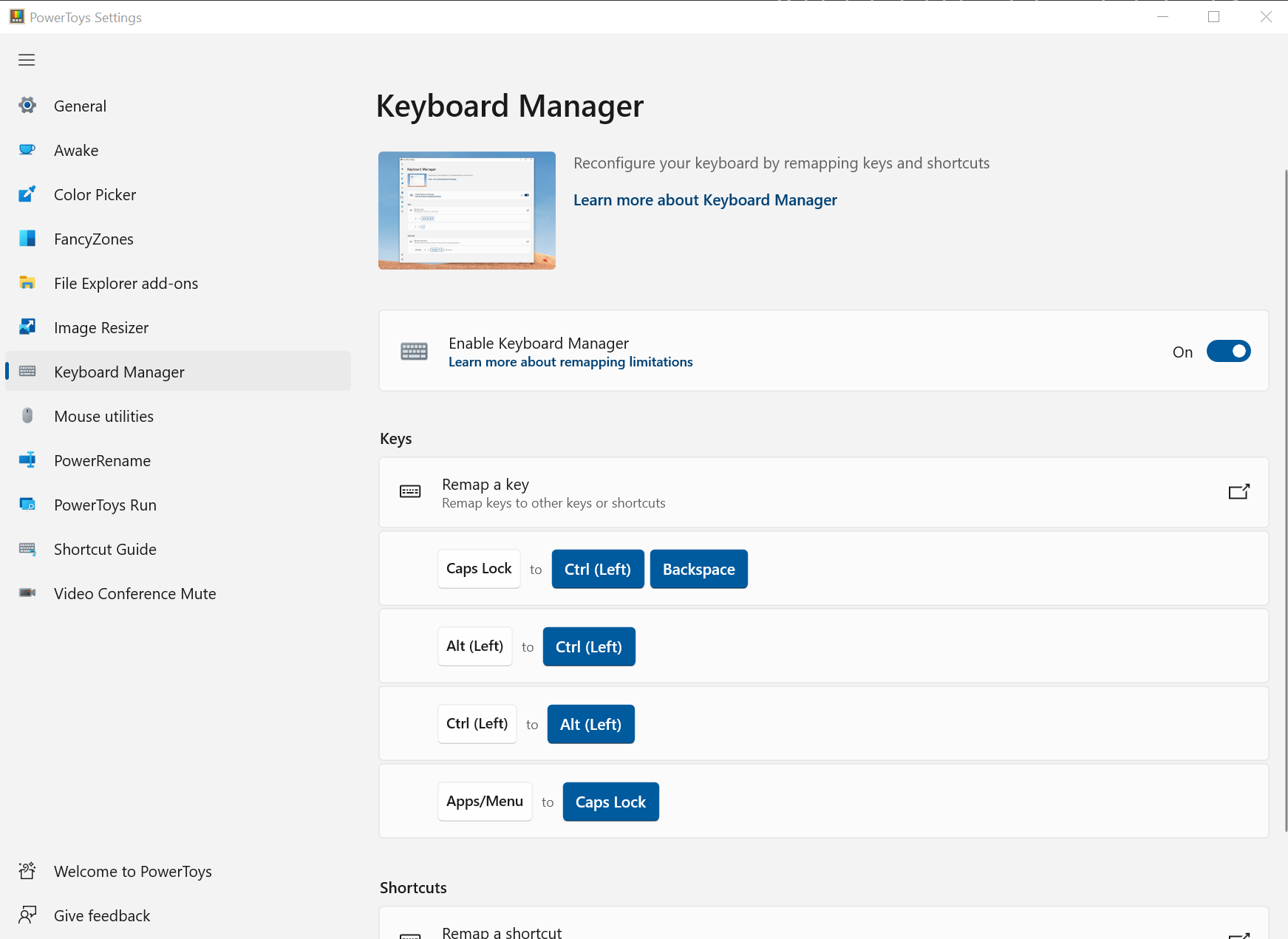Image resolution: width=1288 pixels, height=939 pixels.
Task: Click the Keys section heading
Action: pyautogui.click(x=396, y=439)
